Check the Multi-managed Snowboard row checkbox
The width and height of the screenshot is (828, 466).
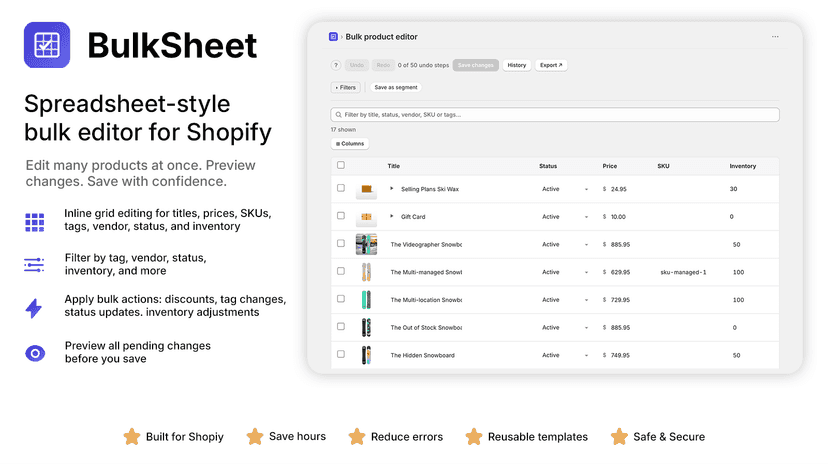tap(341, 271)
